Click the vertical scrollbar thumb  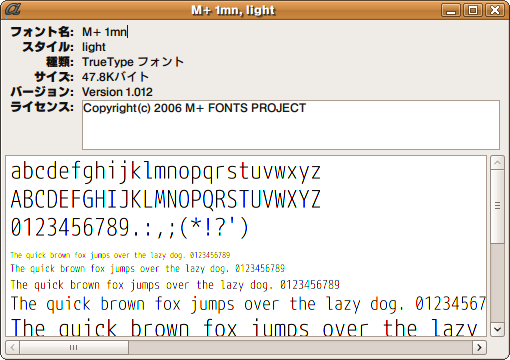pyautogui.click(x=497, y=207)
